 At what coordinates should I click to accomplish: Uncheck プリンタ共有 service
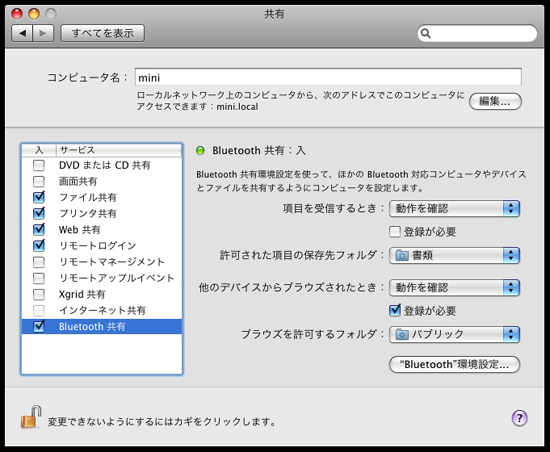point(39,213)
